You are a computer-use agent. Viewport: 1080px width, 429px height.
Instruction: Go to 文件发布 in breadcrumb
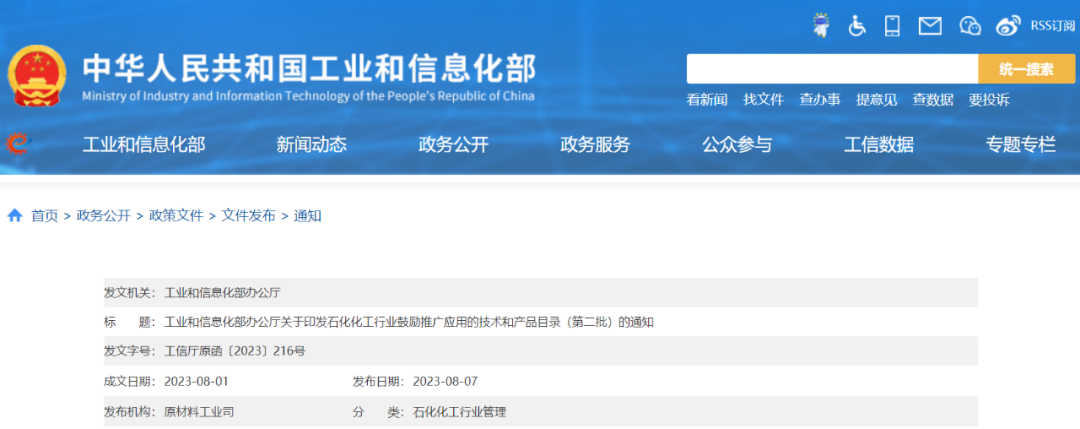[249, 216]
